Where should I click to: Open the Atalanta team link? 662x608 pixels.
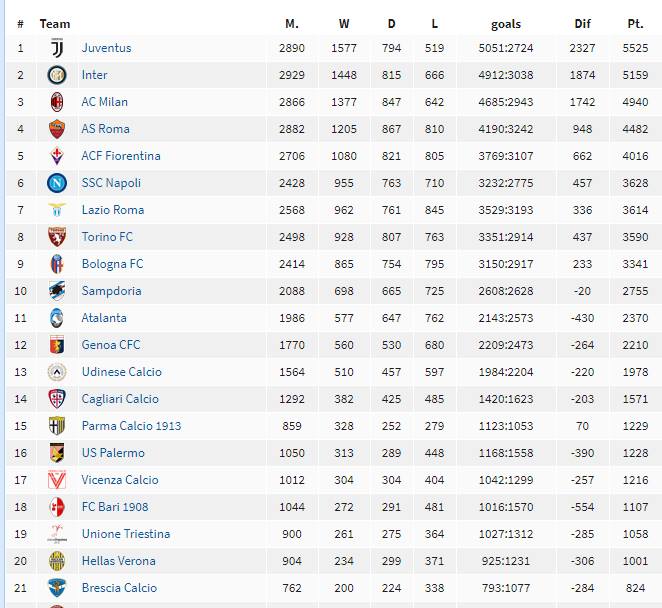pos(104,318)
